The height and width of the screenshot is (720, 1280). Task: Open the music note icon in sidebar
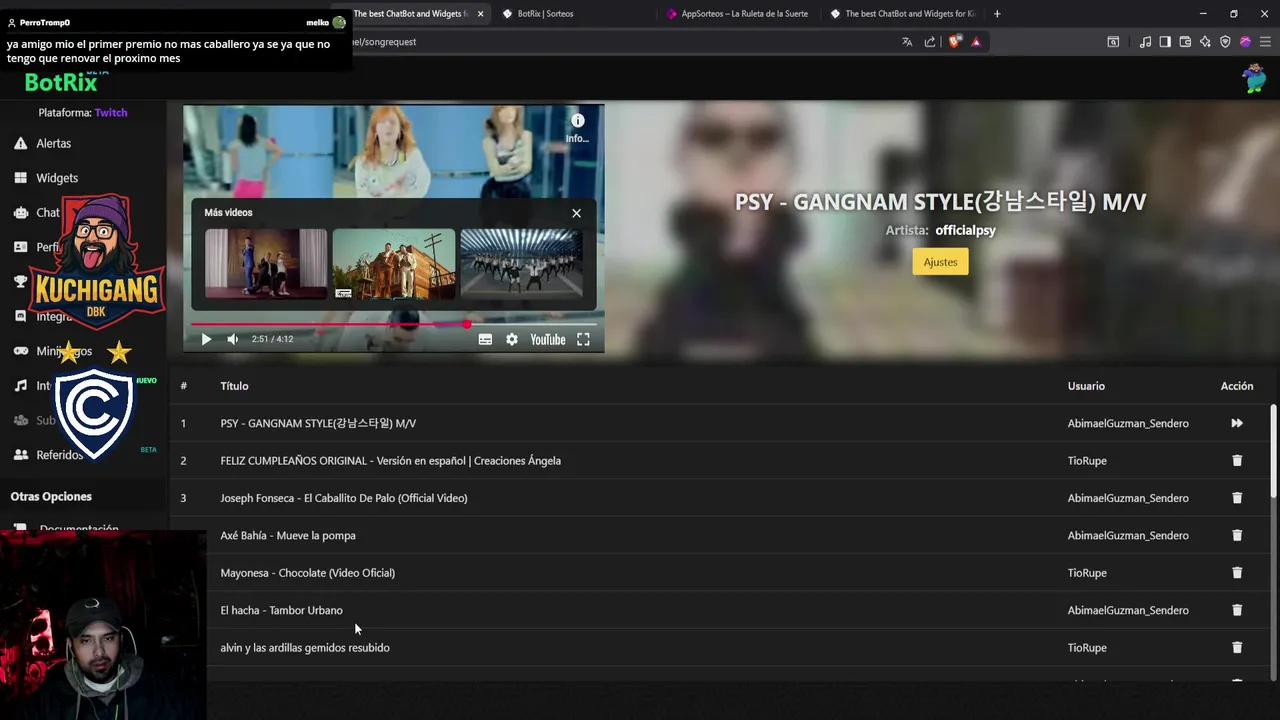pyautogui.click(x=20, y=385)
